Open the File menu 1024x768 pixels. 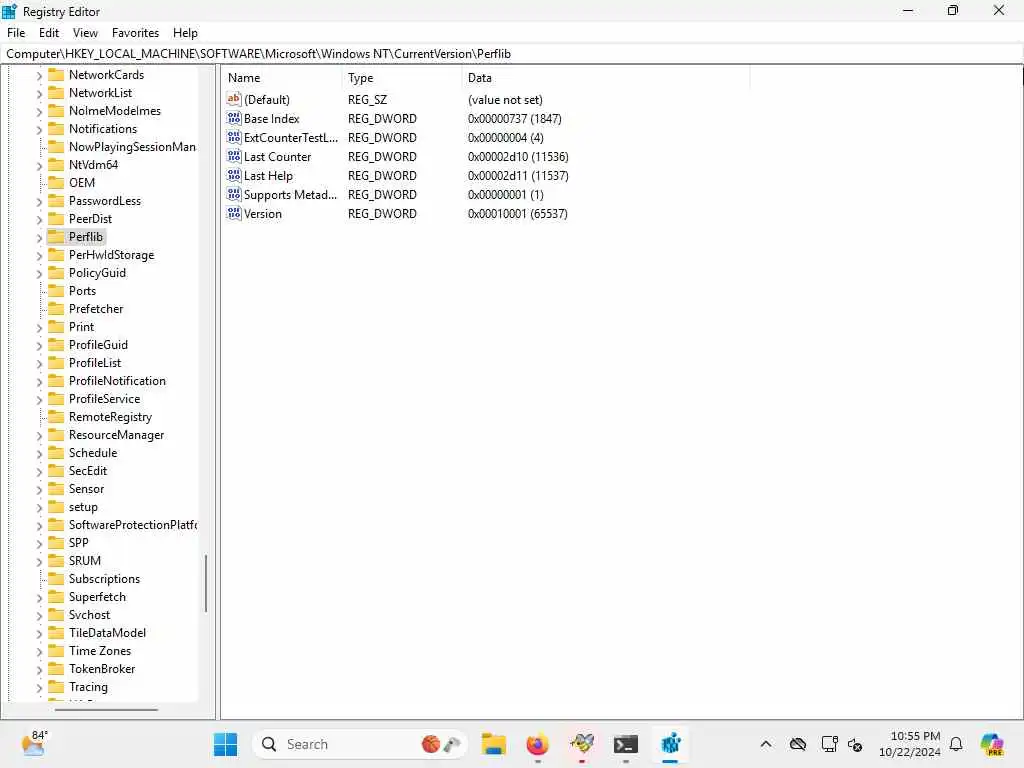point(16,33)
